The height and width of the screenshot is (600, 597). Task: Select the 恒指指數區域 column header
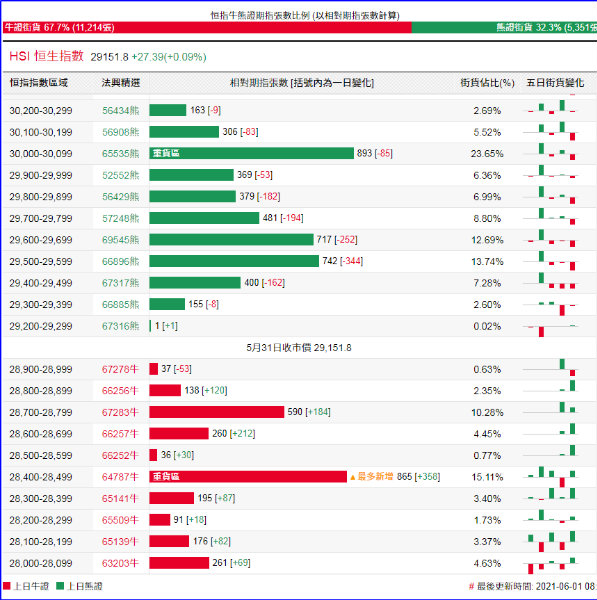pyautogui.click(x=39, y=83)
